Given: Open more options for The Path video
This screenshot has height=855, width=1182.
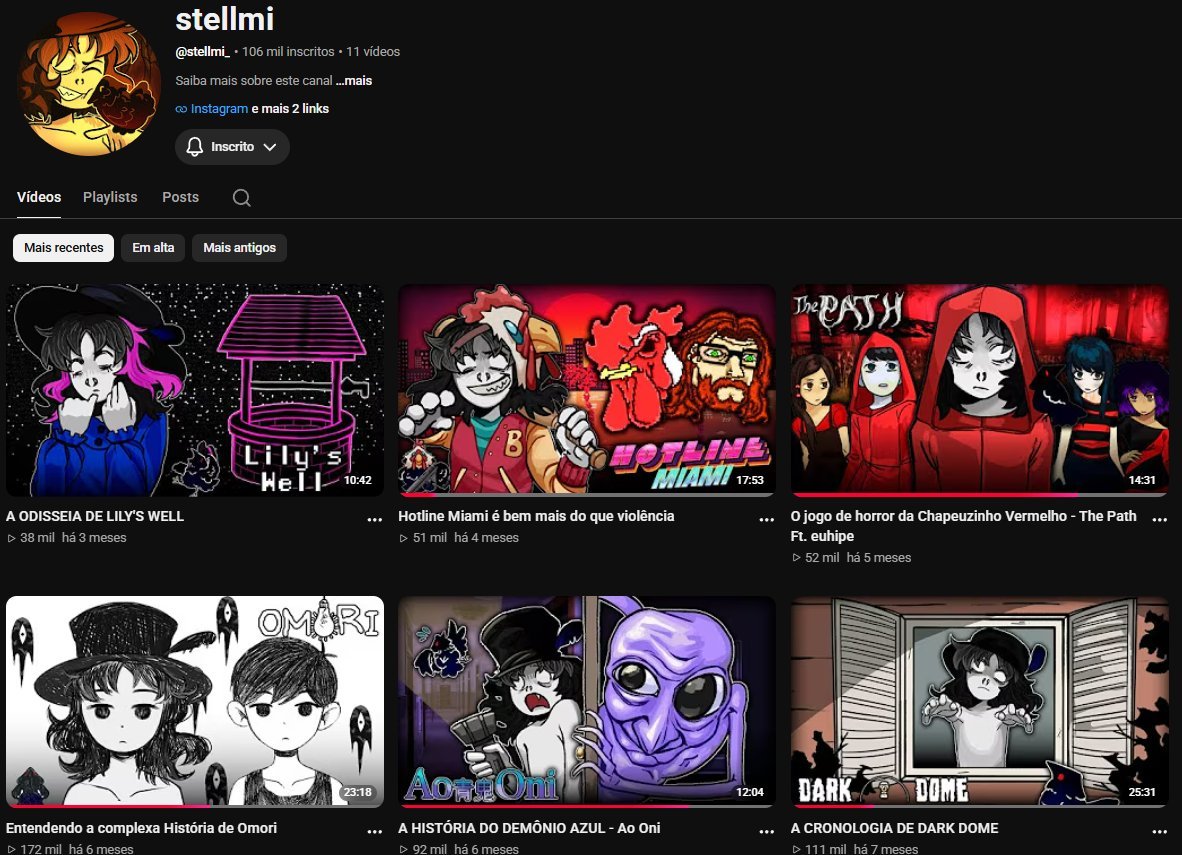Looking at the screenshot, I should point(1159,519).
